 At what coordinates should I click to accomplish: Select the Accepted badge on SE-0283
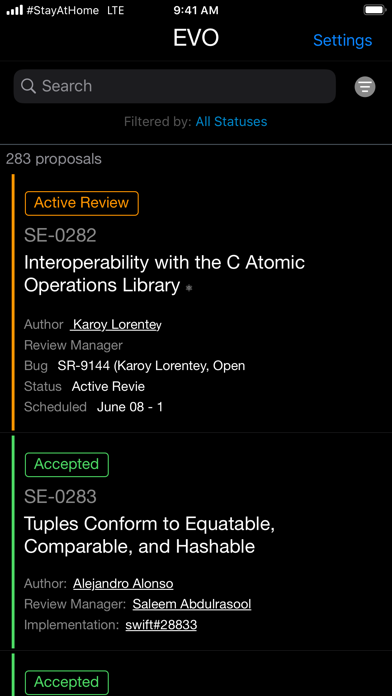coord(67,465)
